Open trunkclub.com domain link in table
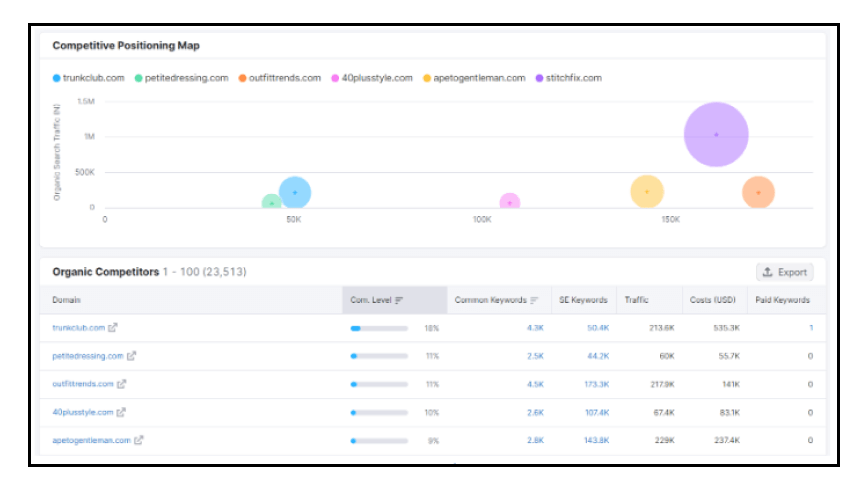 [79, 327]
